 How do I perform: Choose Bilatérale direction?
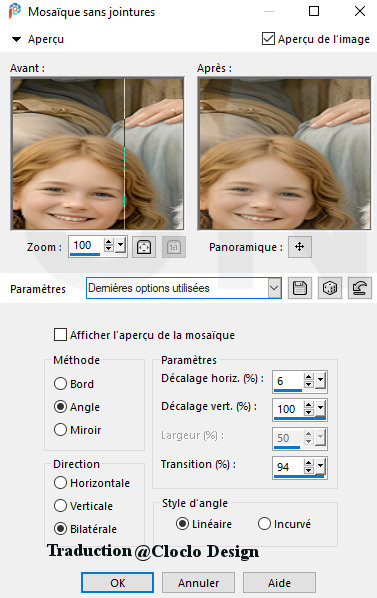pos(60,528)
